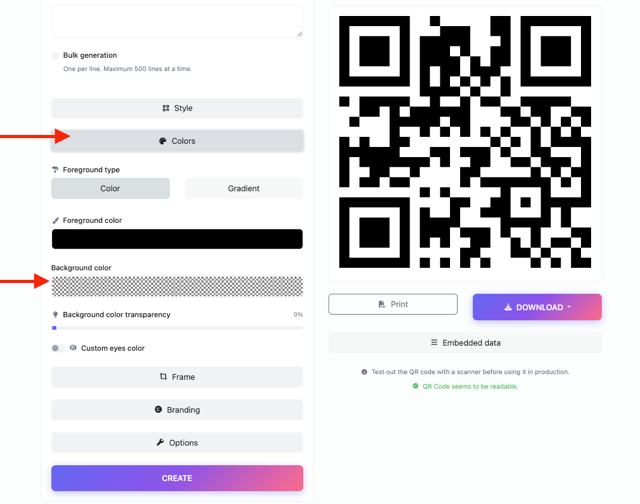The image size is (640, 504).
Task: Click the crop icon on Frame
Action: (x=163, y=377)
